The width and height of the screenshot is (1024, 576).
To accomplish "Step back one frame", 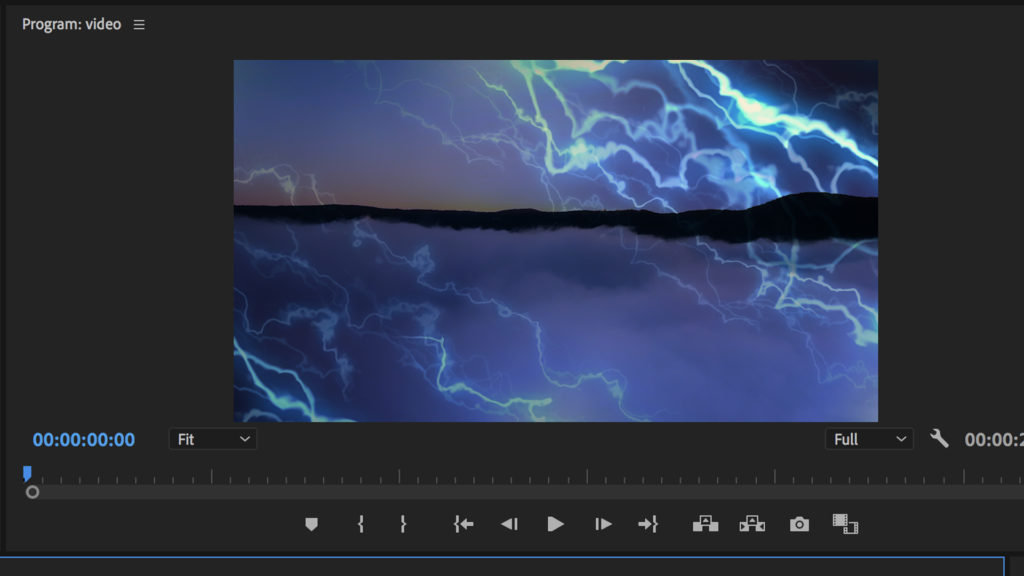I will point(509,524).
